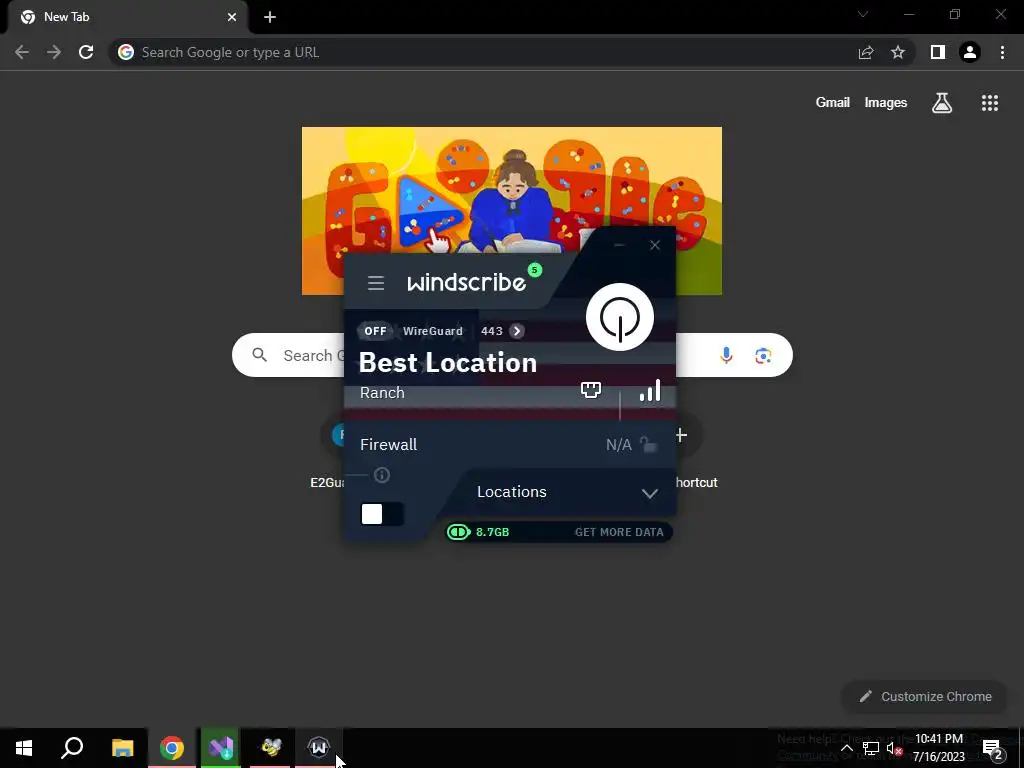Open protocol options arrow next to 443
1024x768 pixels.
click(x=517, y=331)
